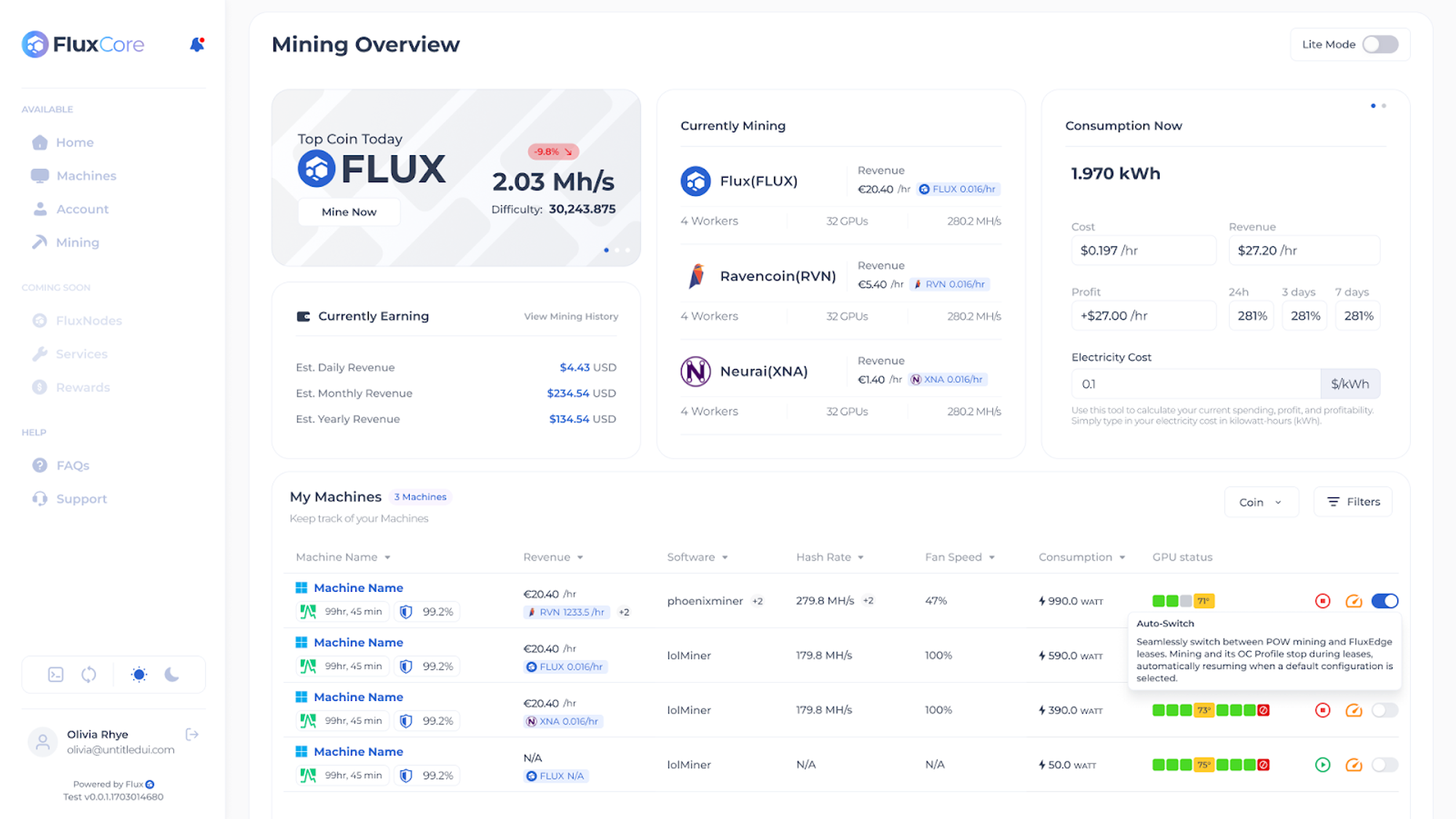Select light mode sun icon
Viewport: 1456px width, 819px height.
click(139, 674)
